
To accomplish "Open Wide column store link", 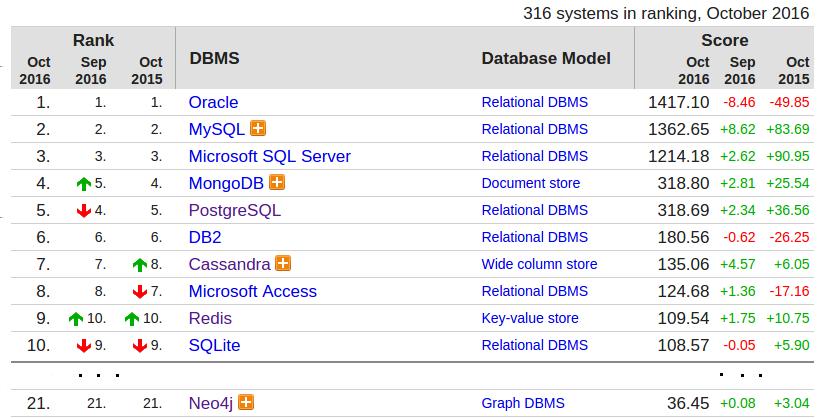I will tap(539, 264).
